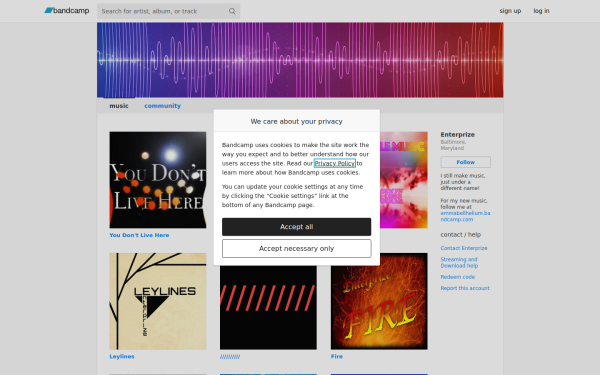This screenshot has height=375, width=600.
Task: Open the red slashes album cover
Action: (x=268, y=307)
